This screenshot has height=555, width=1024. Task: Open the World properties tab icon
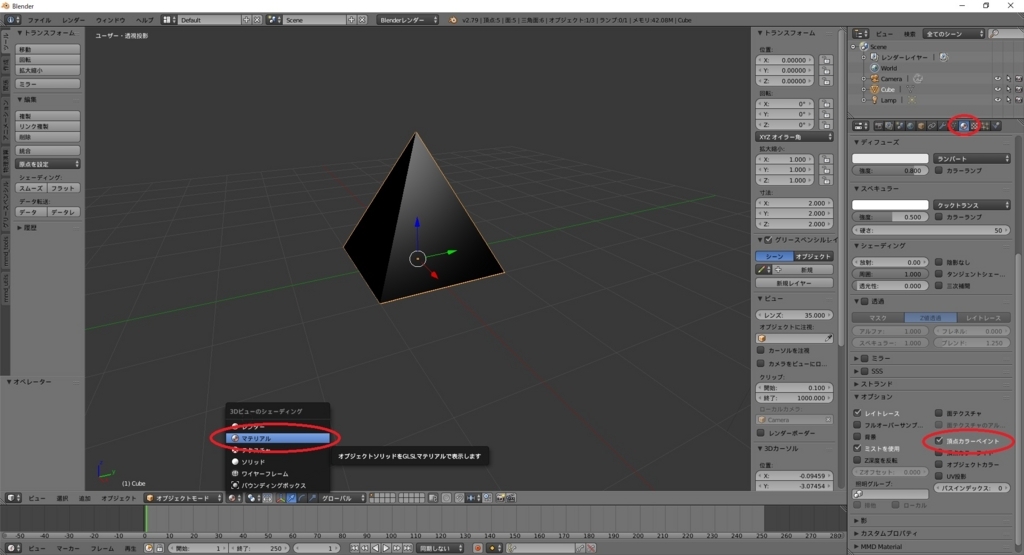pos(910,126)
